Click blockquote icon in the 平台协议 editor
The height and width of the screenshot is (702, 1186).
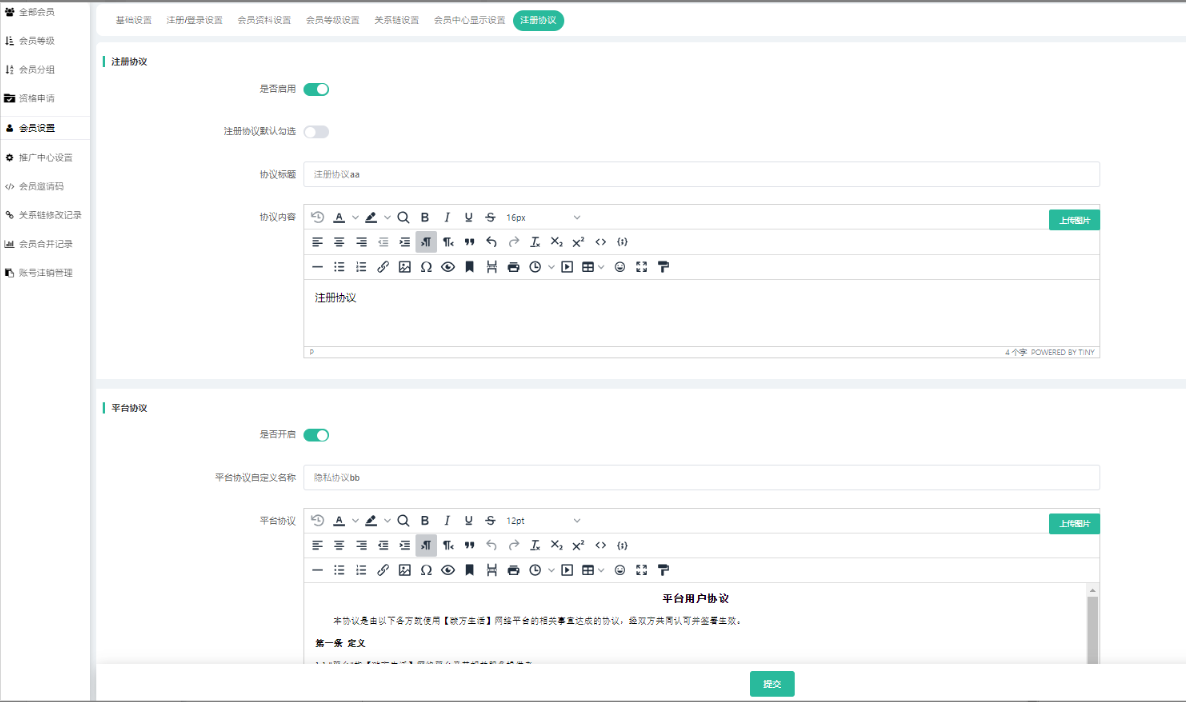pos(469,545)
